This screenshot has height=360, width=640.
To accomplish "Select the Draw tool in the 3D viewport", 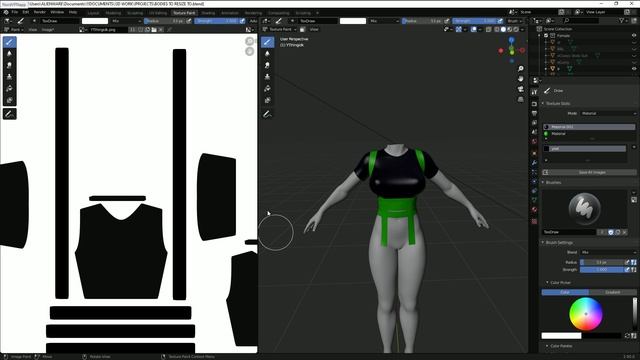I will pyautogui.click(x=267, y=42).
